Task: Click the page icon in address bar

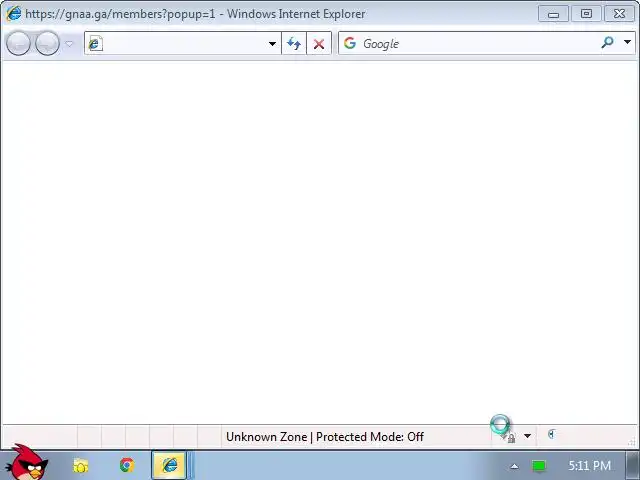Action: 95,43
